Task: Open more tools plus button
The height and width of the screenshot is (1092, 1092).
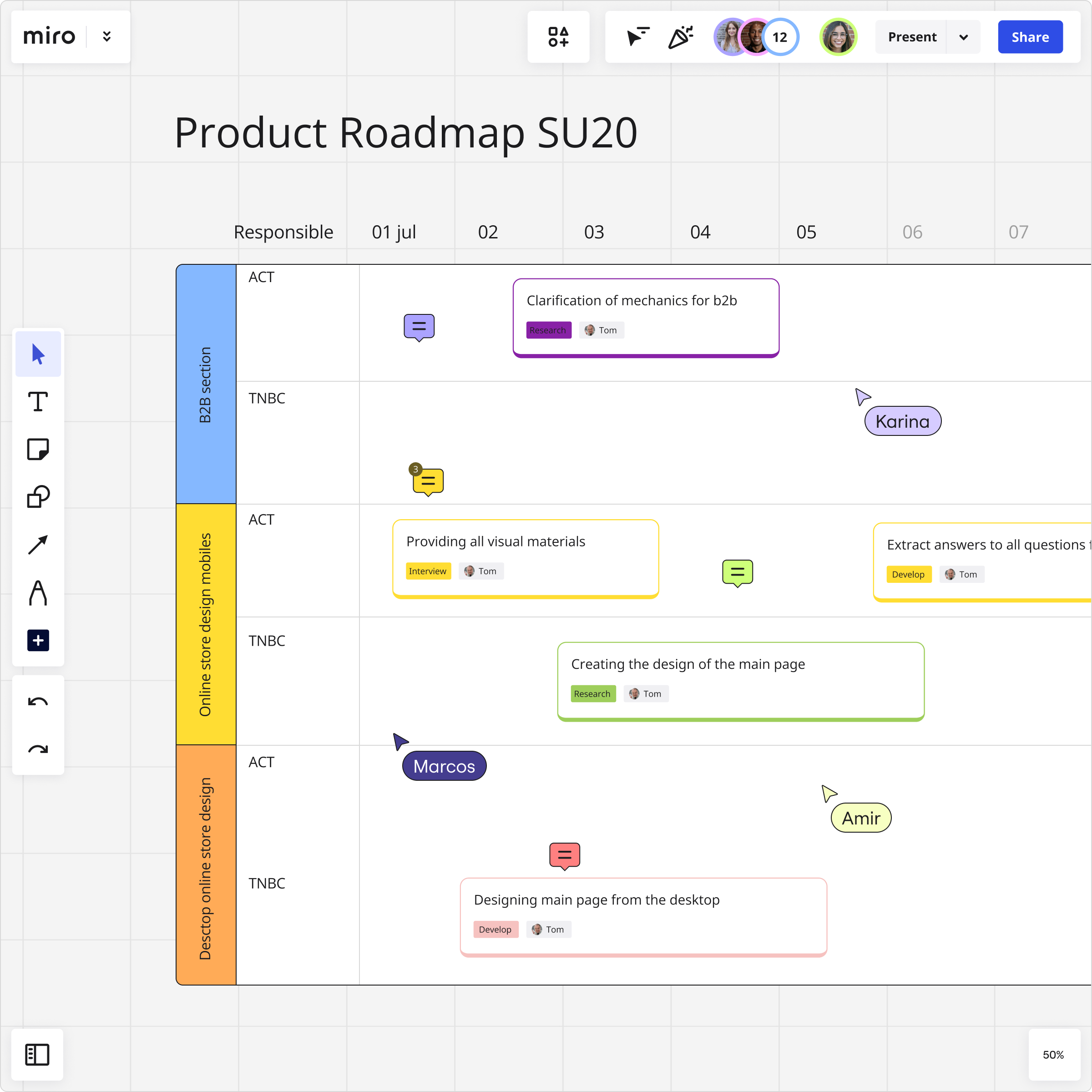Action: pos(38,640)
